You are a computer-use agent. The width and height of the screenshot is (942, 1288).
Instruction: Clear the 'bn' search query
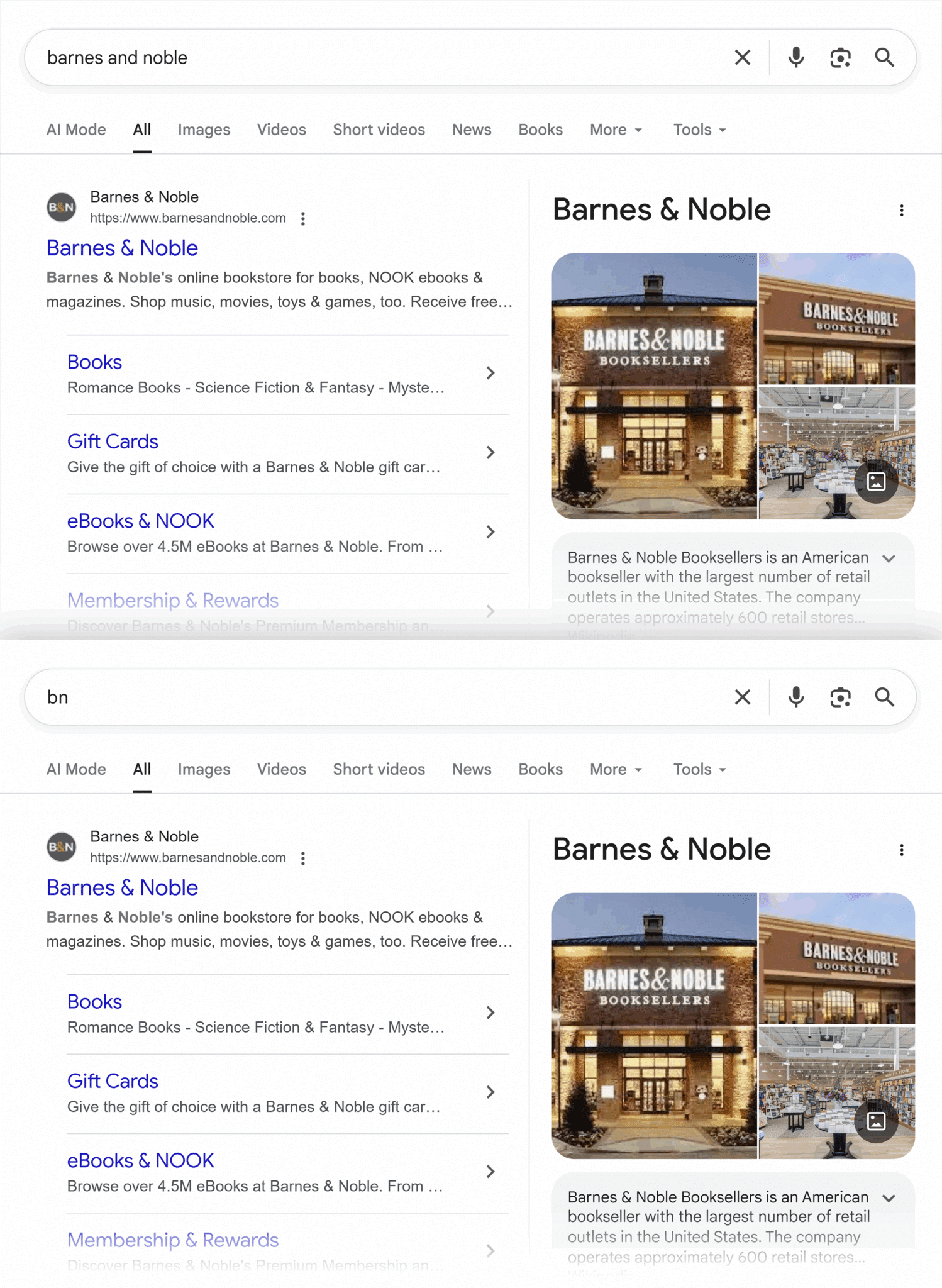tap(743, 697)
